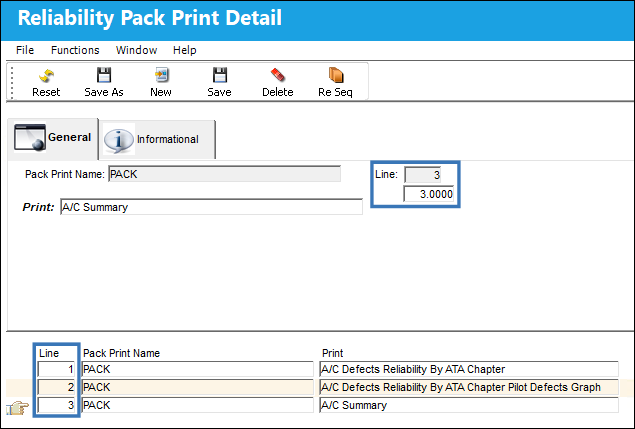The width and height of the screenshot is (635, 429).
Task: Click the Reset toolbar icon
Action: (x=46, y=76)
